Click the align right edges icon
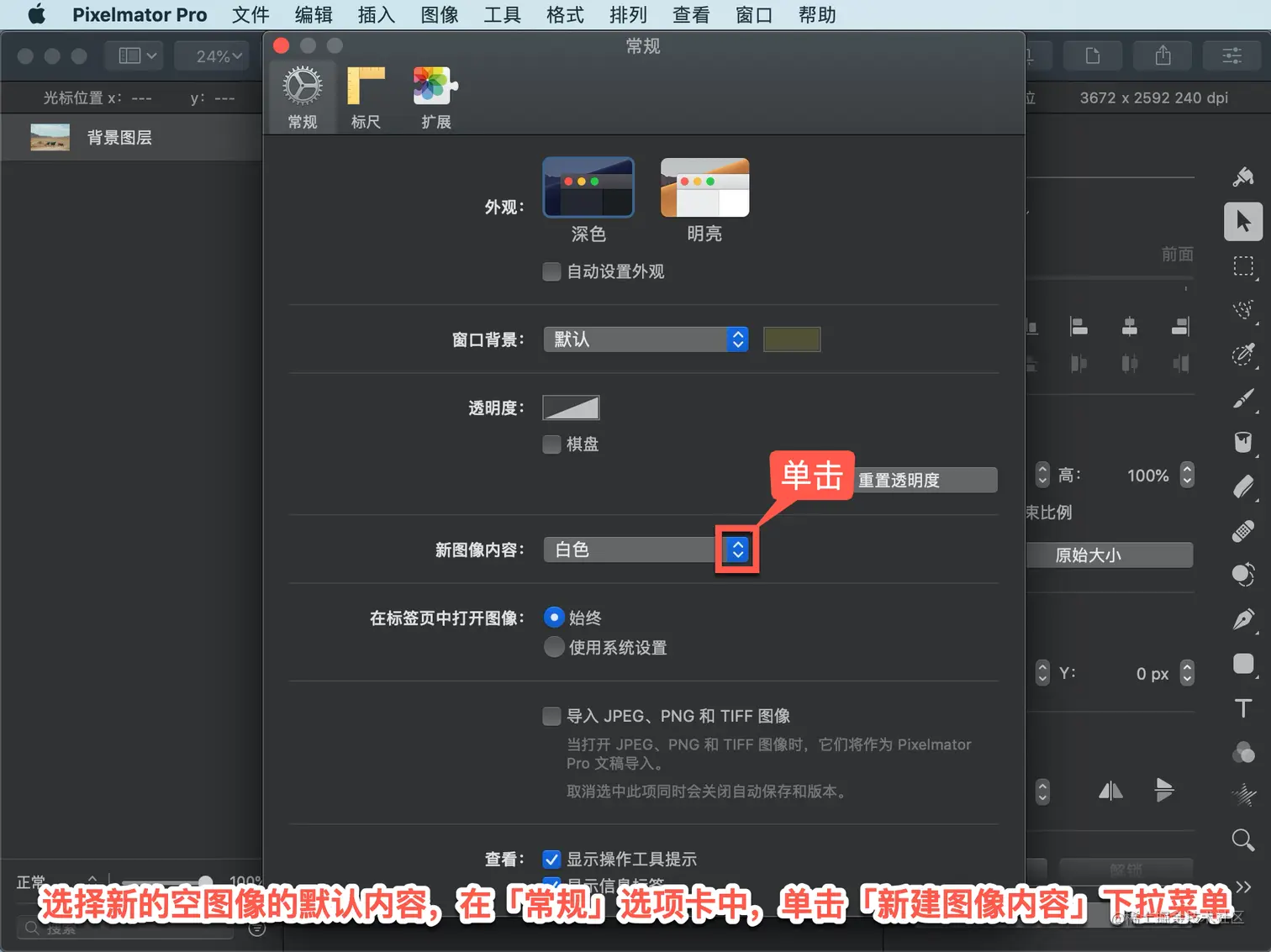1271x952 pixels. tap(1180, 326)
